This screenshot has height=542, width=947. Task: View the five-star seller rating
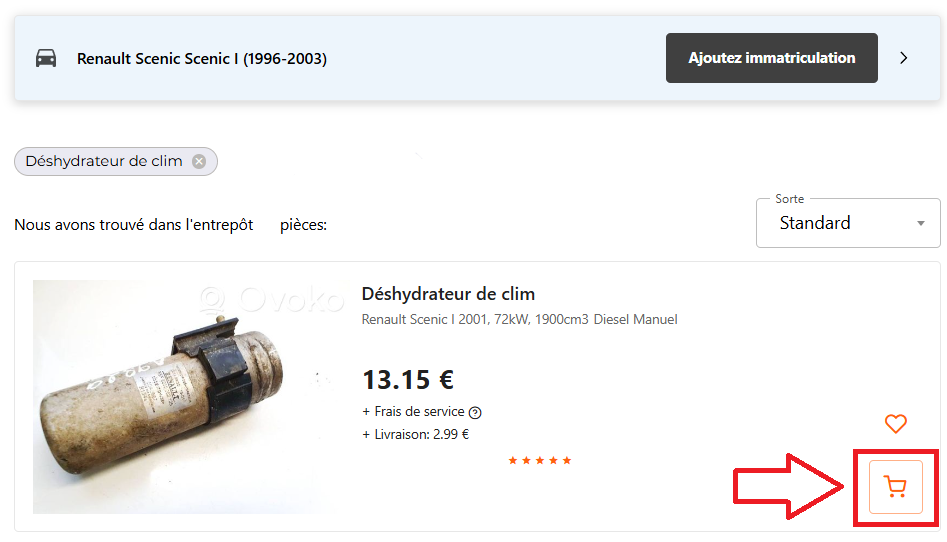(539, 460)
